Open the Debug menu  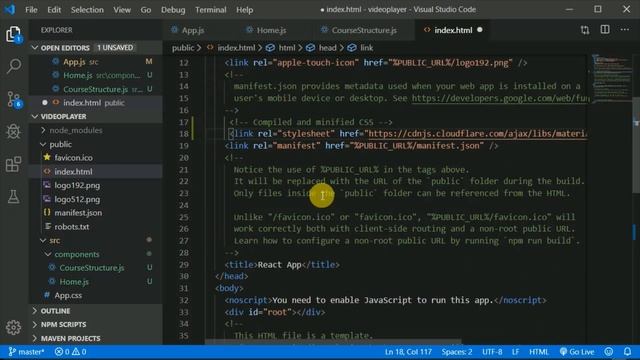(173, 10)
